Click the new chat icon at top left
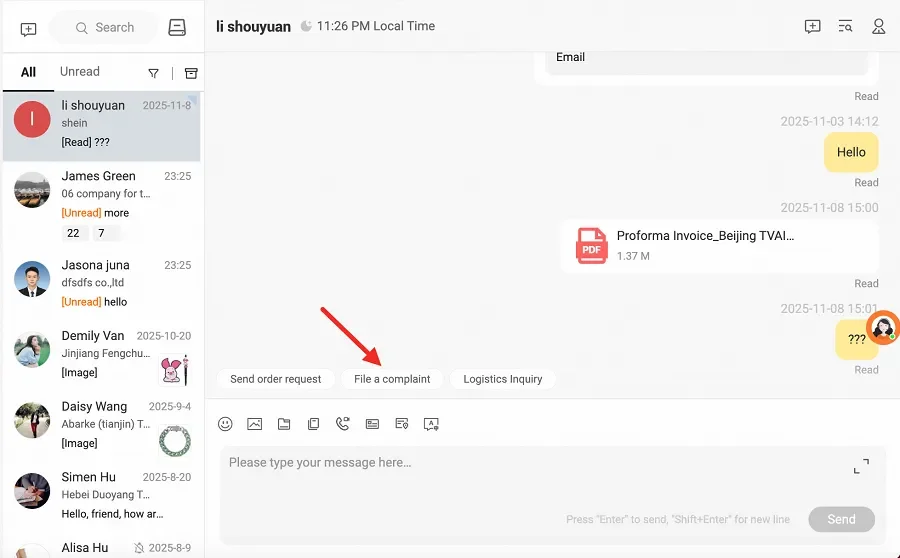The width and height of the screenshot is (900, 558). tap(29, 29)
